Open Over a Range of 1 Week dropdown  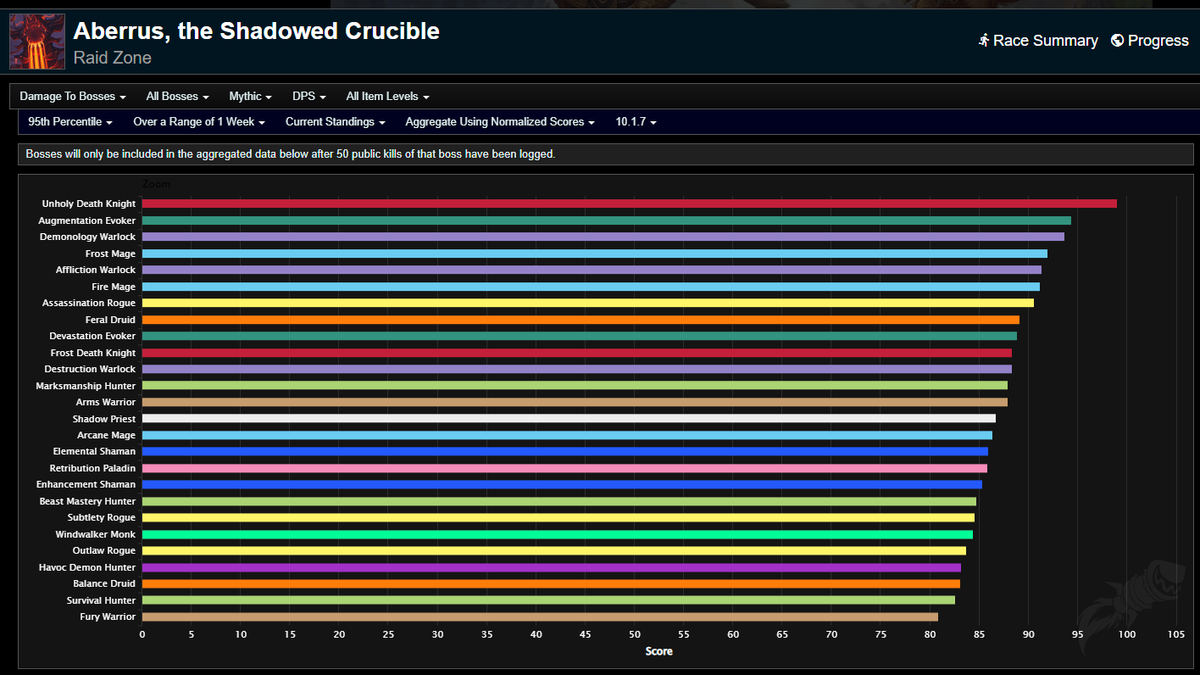tap(199, 122)
